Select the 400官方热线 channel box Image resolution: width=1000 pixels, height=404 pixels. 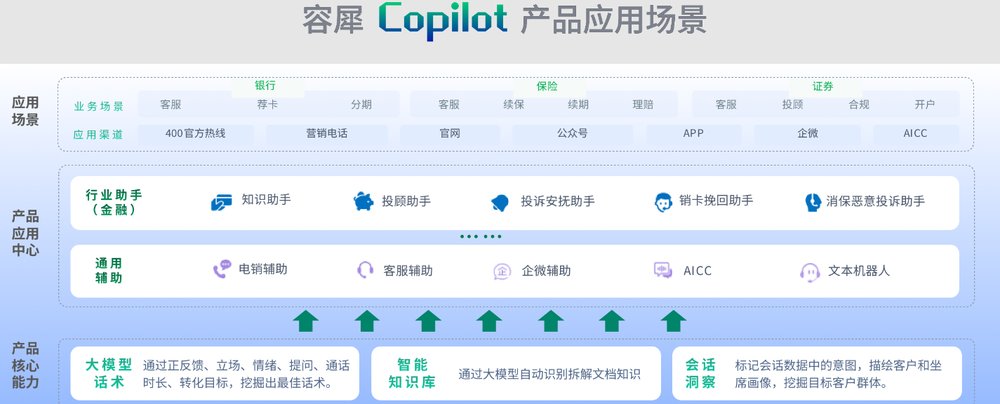coord(196,134)
